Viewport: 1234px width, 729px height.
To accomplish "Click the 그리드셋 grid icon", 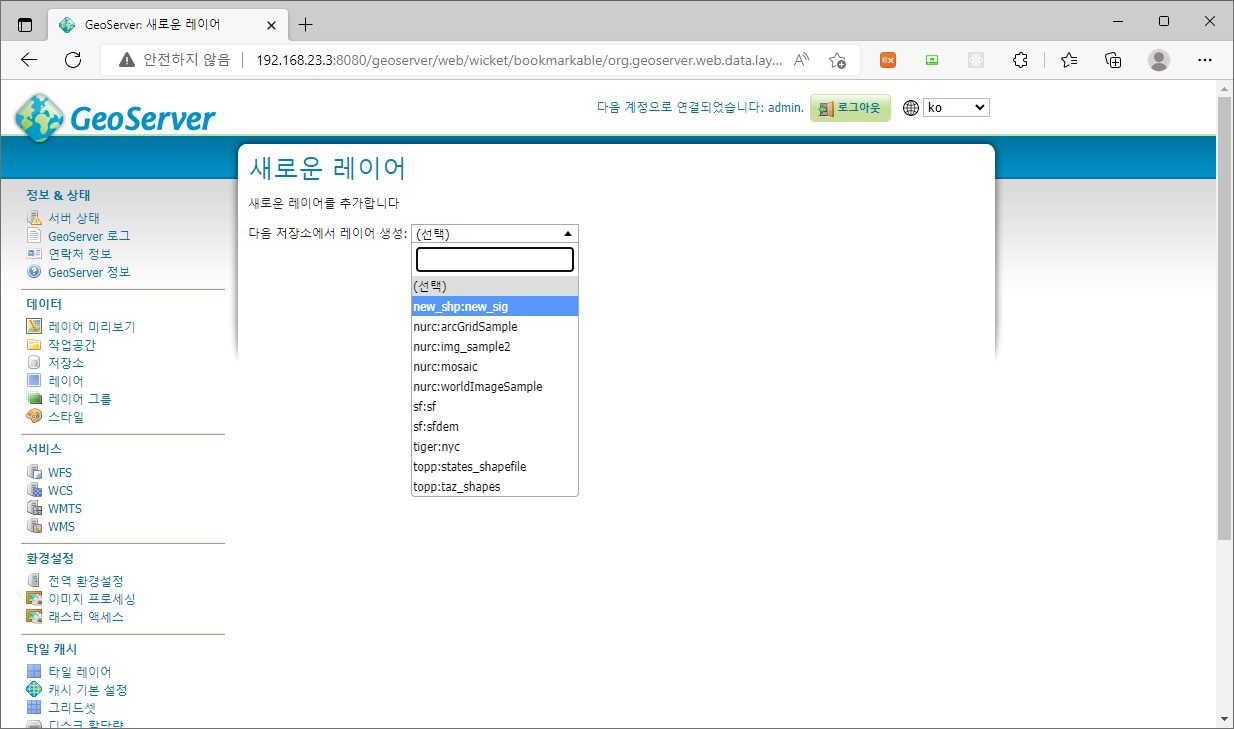I will 34,708.
